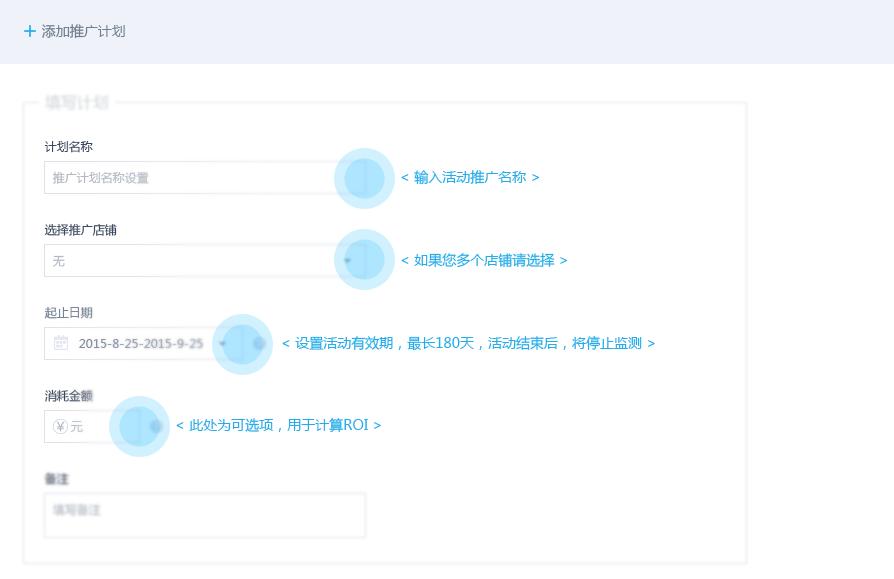894x579 pixels.
Task: Click the 填写计划 section title
Action: tap(77, 103)
